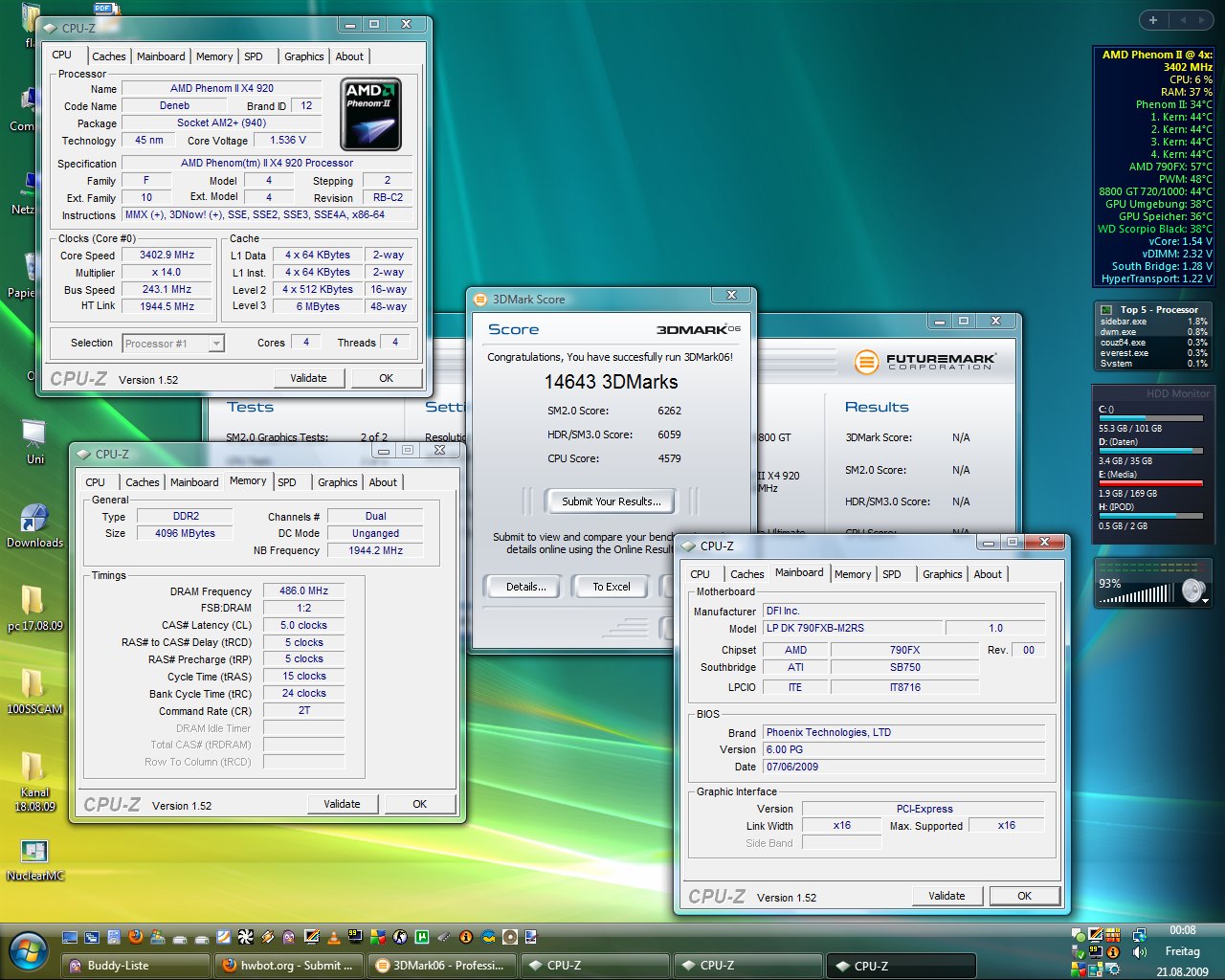Switch to Caches tab in top CPU-Z window

tap(109, 56)
